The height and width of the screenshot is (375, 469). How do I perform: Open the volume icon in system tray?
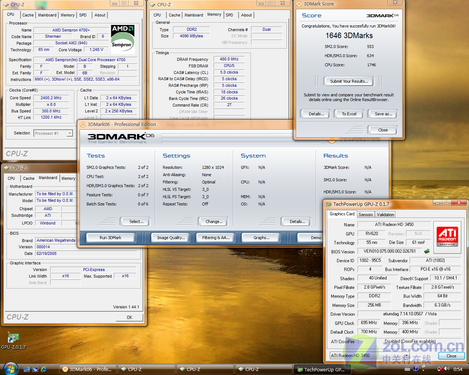point(447,369)
